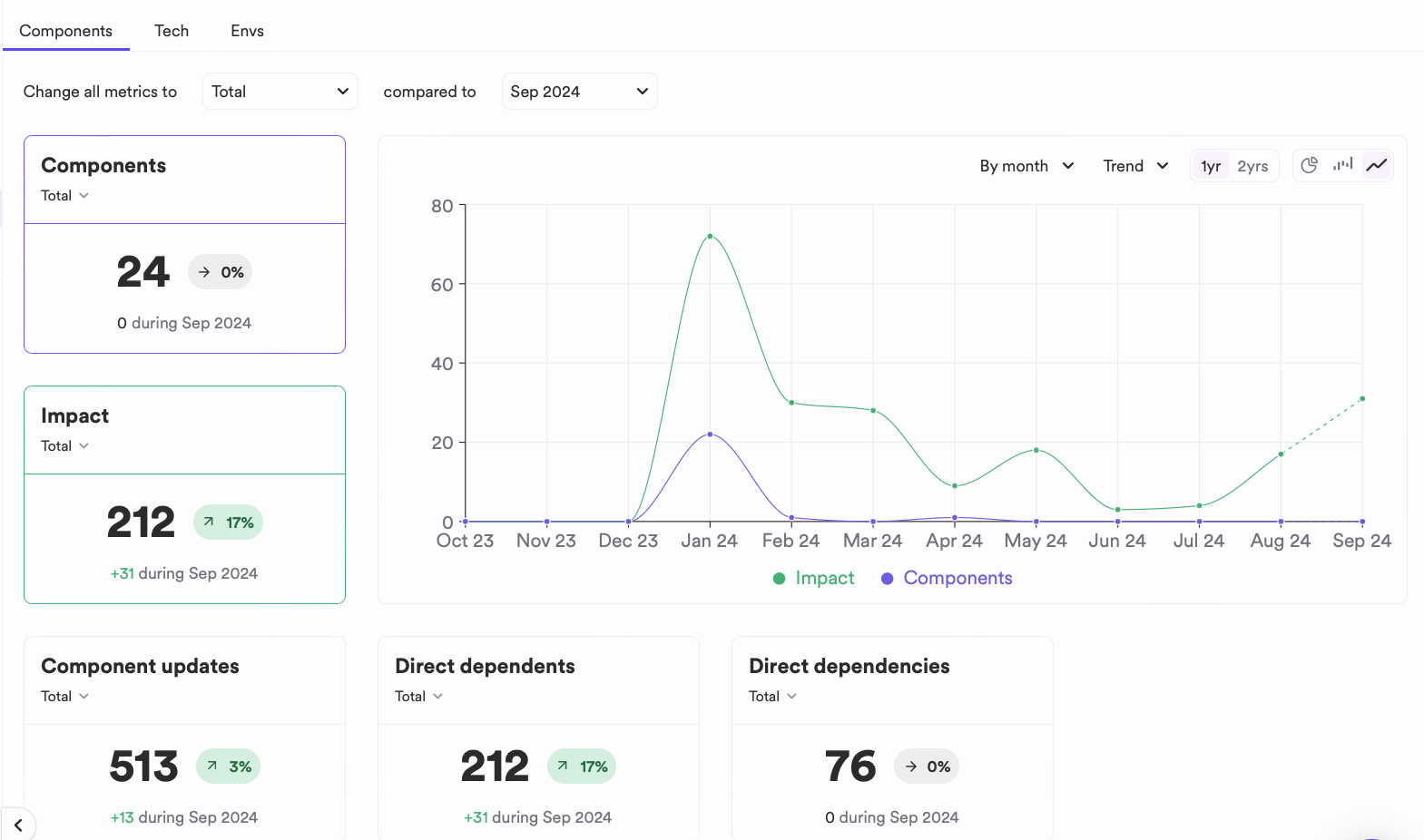Click the Components peak point at Jan 24
This screenshot has height=840, width=1424.
tap(710, 435)
